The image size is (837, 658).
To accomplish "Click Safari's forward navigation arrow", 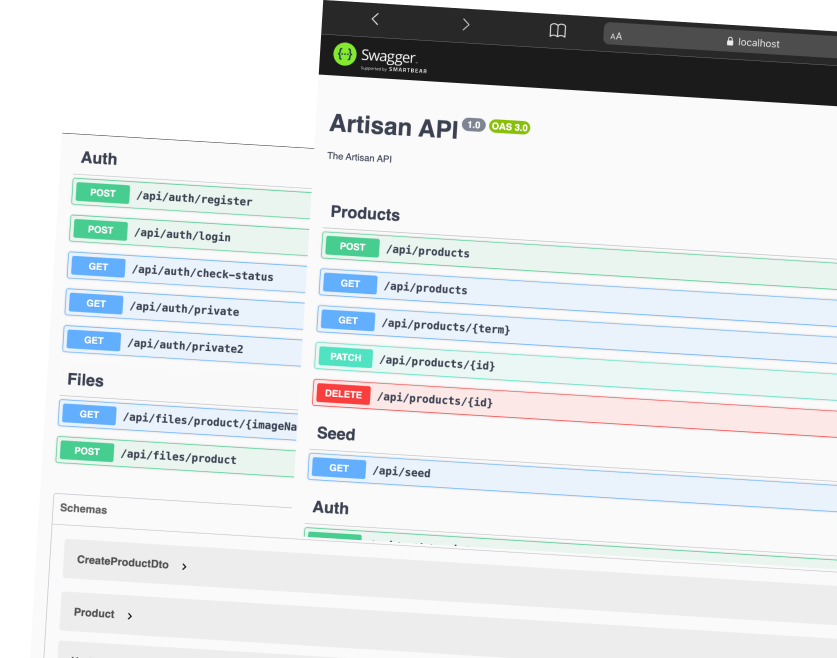I will coord(465,23).
